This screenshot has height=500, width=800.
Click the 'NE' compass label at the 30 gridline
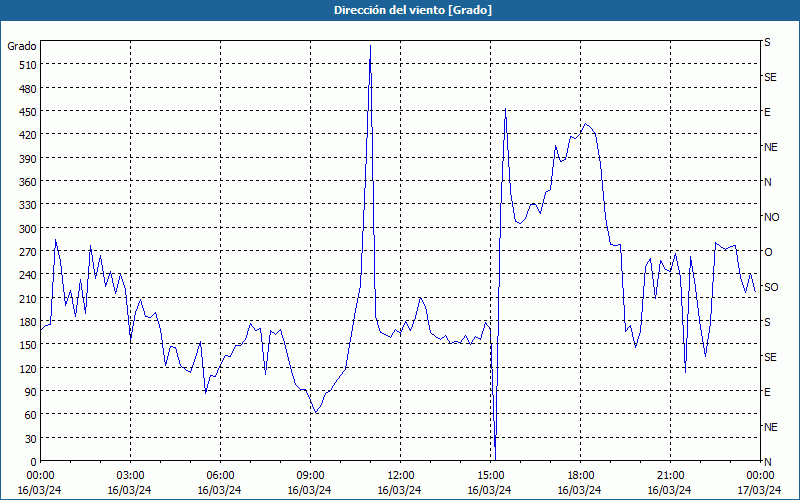(770, 427)
